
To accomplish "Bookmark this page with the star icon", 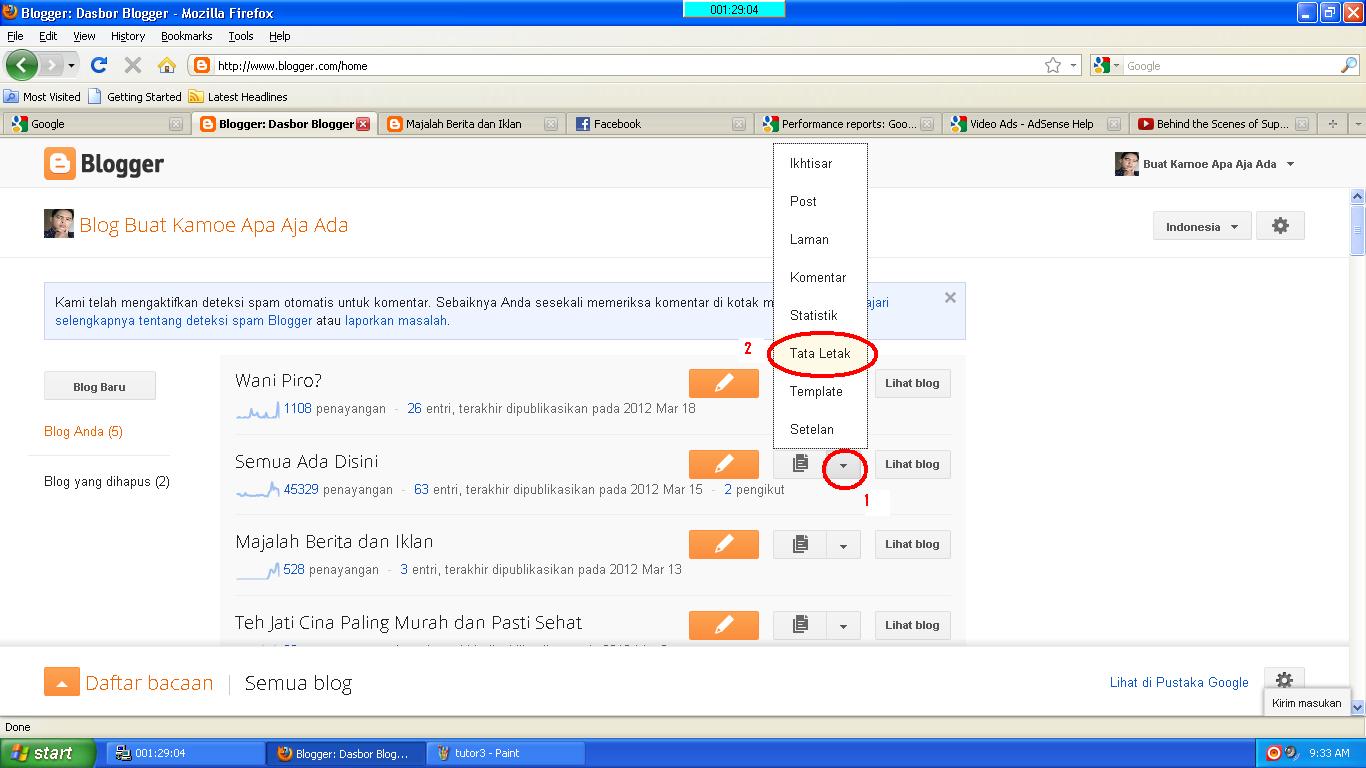I will click(1053, 65).
